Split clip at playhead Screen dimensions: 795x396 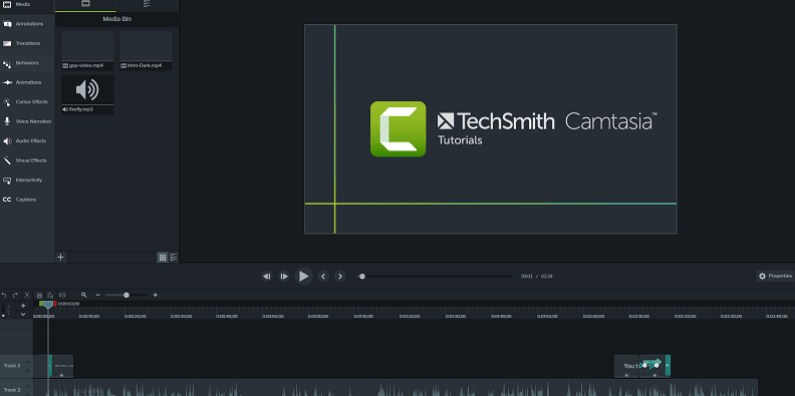coord(62,295)
